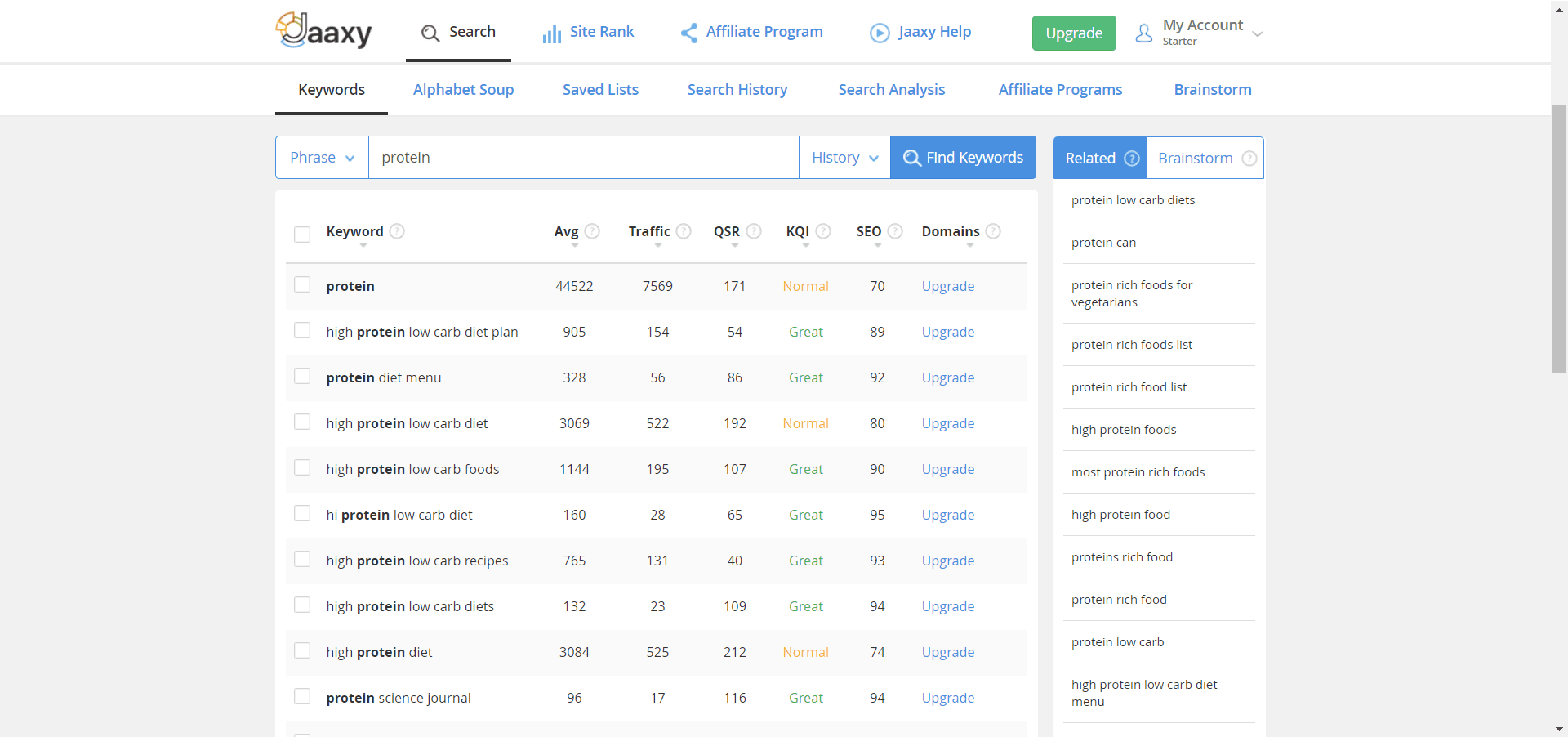Click the Jaaxy Help play icon
Viewport: 1568px width, 737px height.
pyautogui.click(x=880, y=33)
